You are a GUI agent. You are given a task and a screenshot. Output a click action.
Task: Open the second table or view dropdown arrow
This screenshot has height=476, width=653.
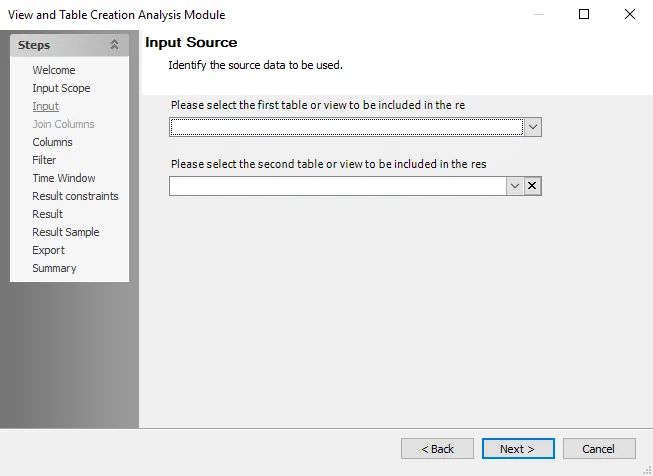[515, 186]
